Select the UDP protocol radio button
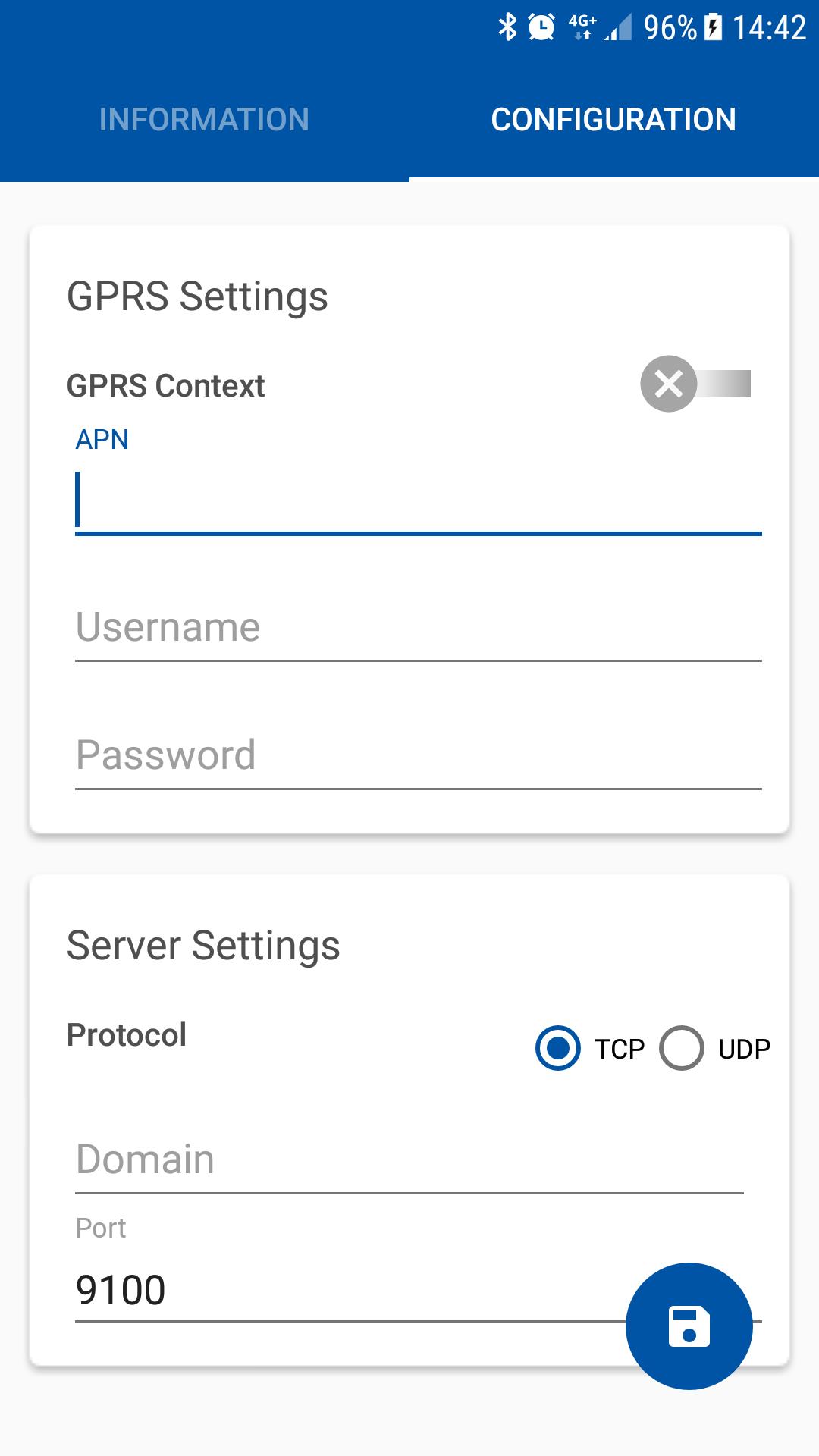This screenshot has width=819, height=1456. click(x=681, y=1048)
